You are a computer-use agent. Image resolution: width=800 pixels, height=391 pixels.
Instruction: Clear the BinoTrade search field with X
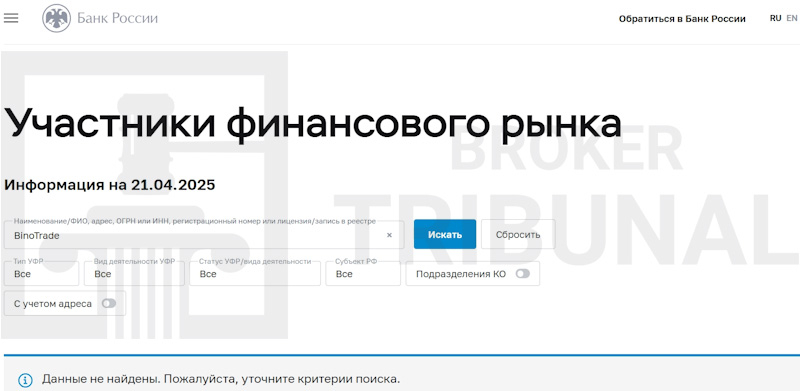click(x=389, y=235)
